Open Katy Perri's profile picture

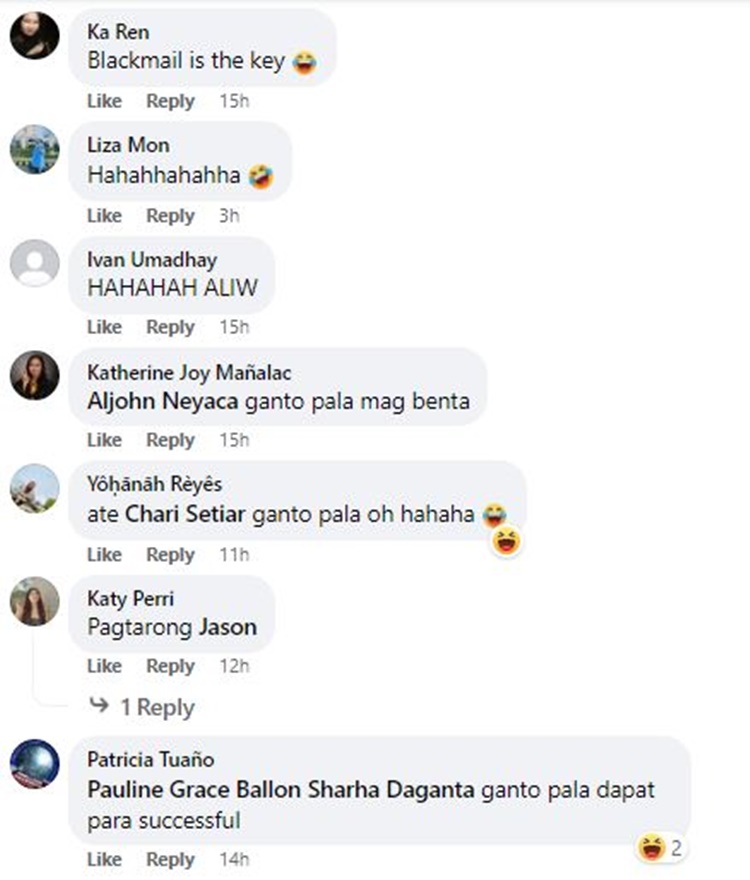35,601
